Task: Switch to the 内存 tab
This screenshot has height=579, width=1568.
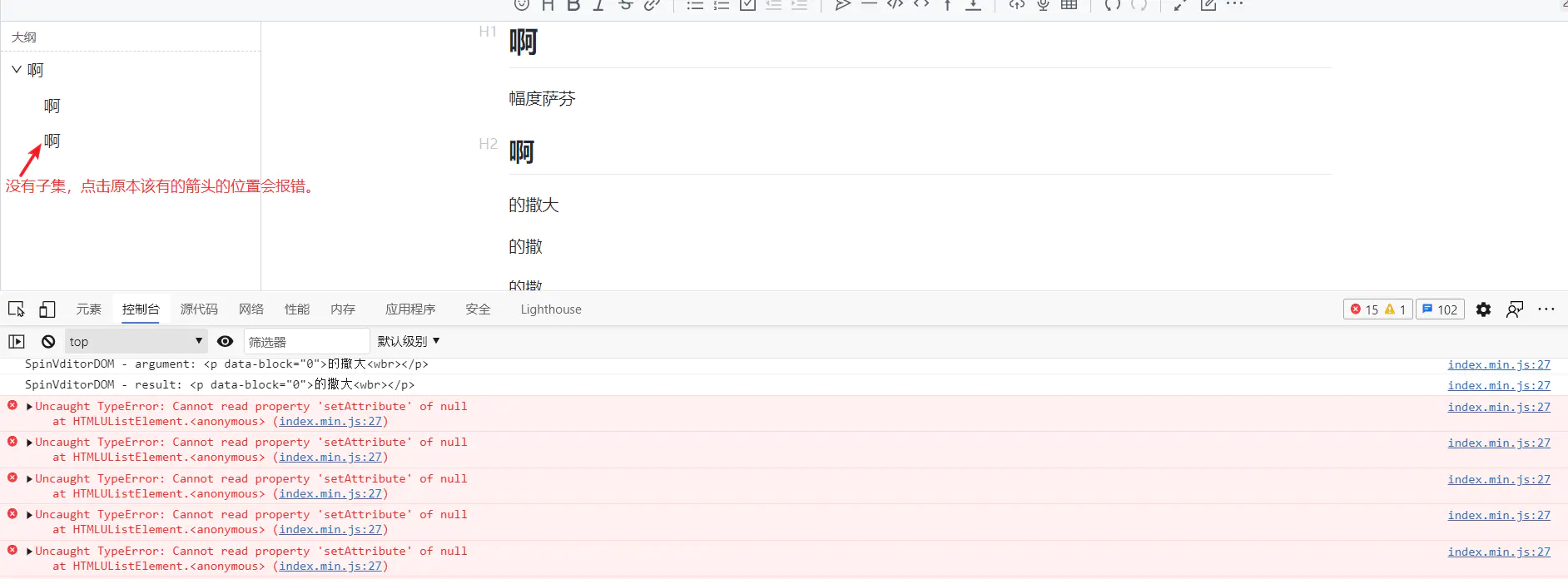Action: [343, 309]
